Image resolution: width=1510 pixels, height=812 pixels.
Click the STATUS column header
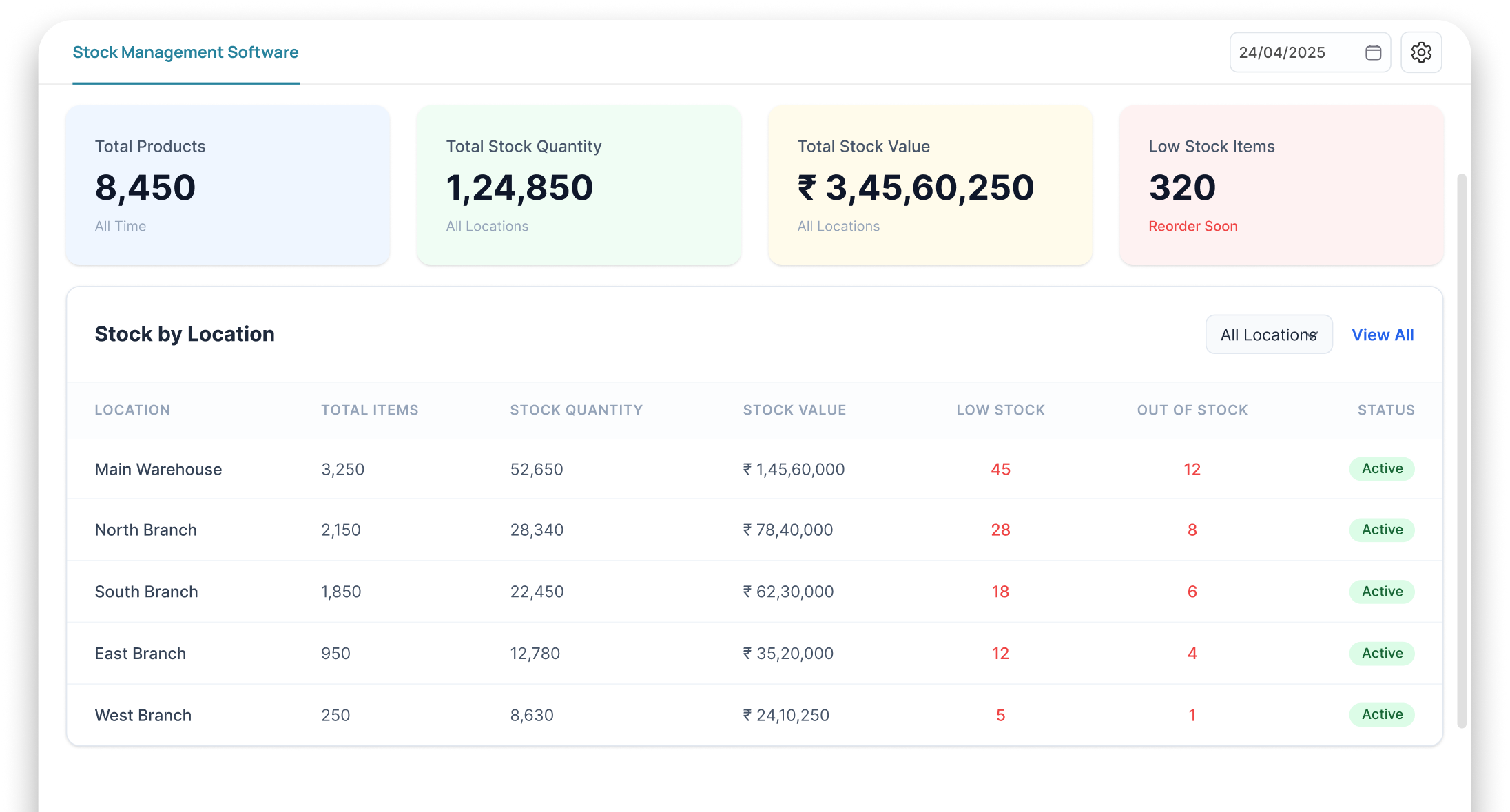click(x=1386, y=410)
